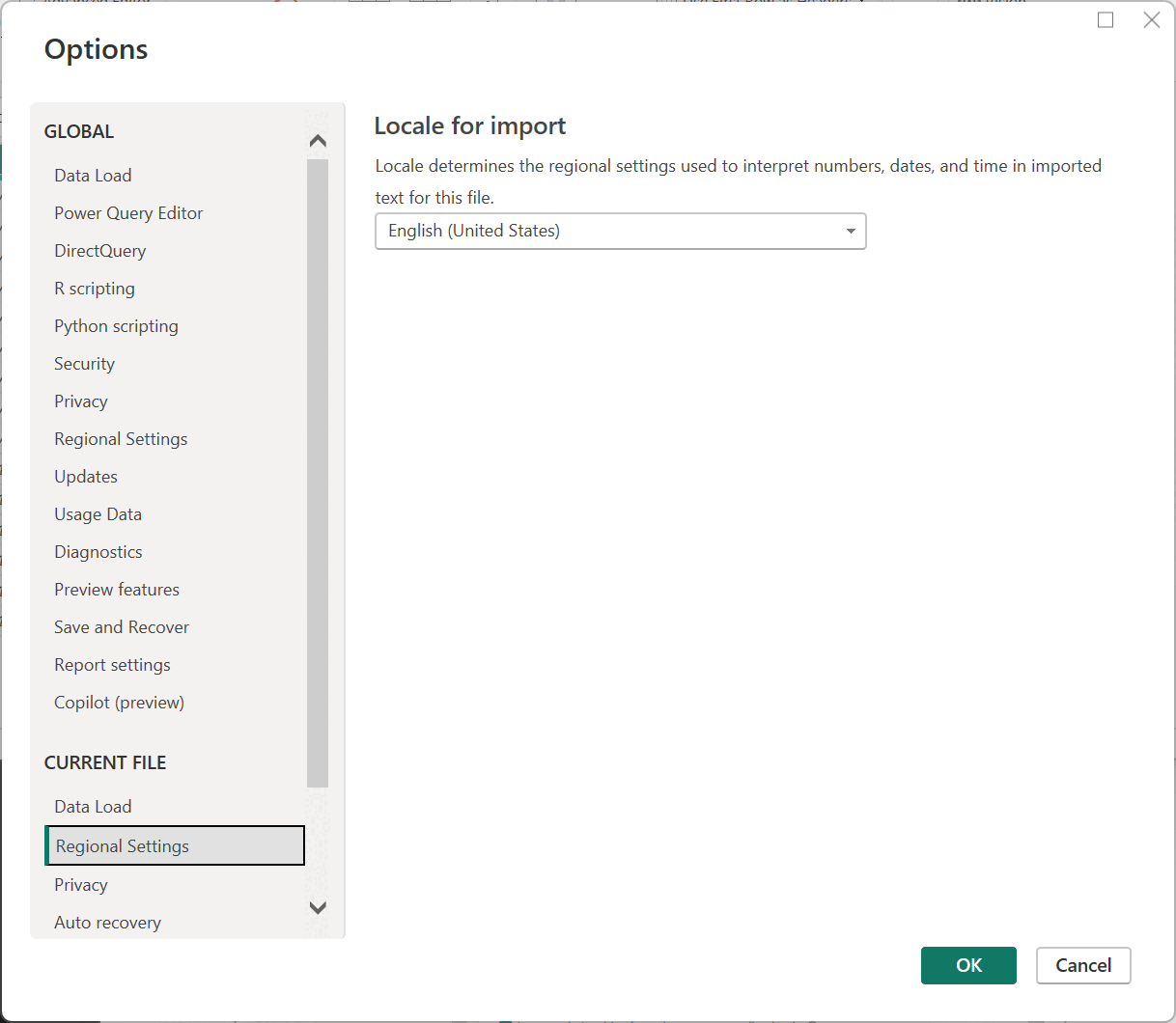Maximize the Options dialog window

(x=1106, y=20)
